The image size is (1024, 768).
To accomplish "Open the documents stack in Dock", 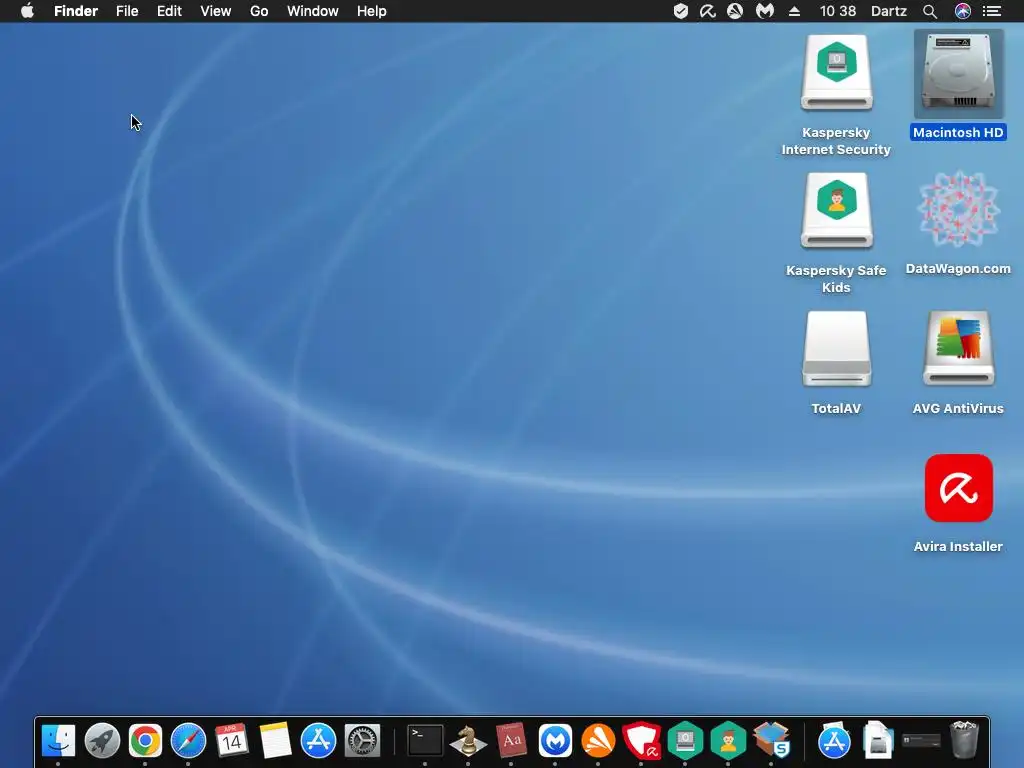I will pos(877,741).
